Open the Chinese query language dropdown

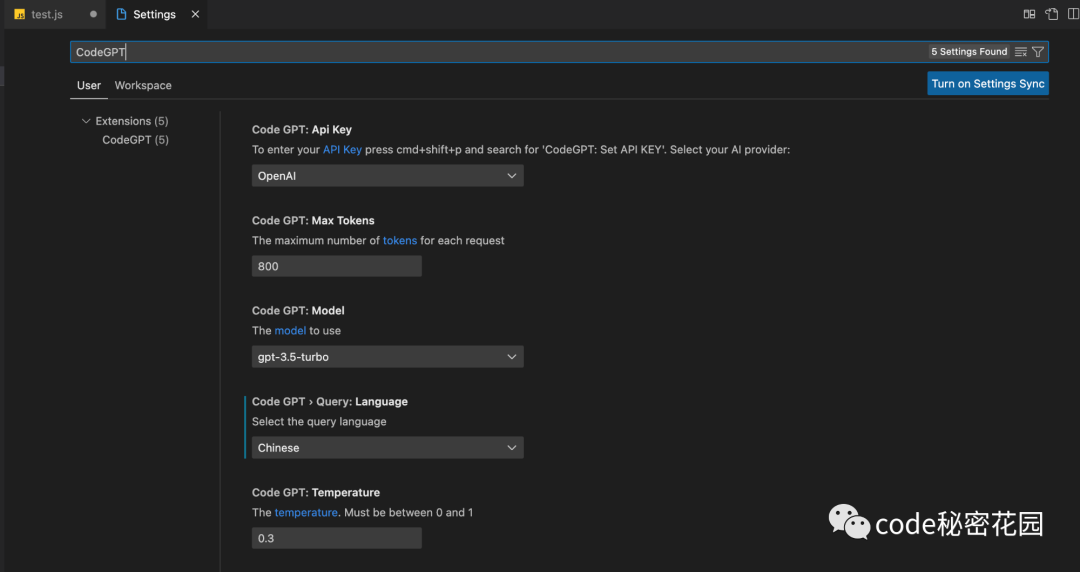pos(388,448)
